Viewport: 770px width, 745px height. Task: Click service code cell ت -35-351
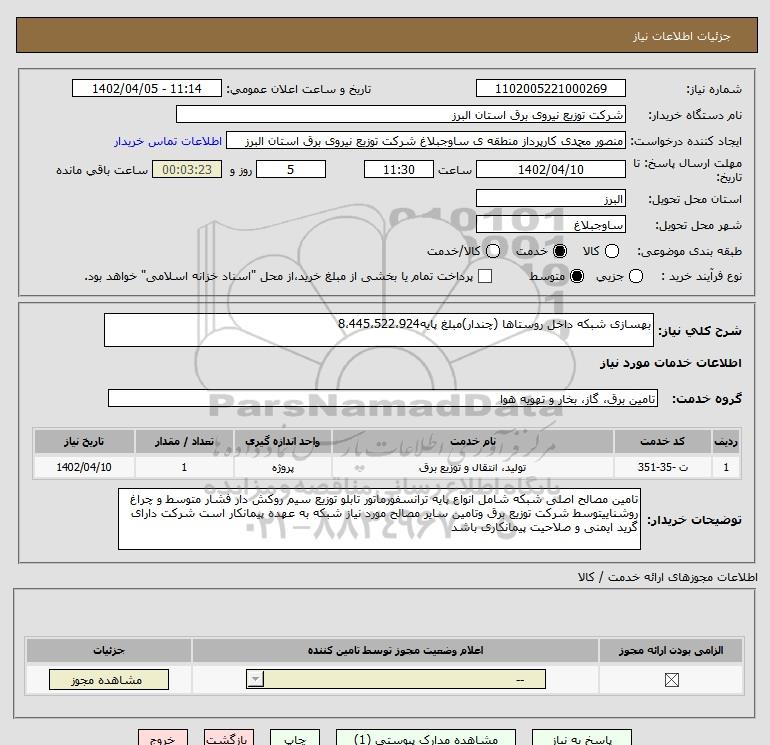pos(662,467)
